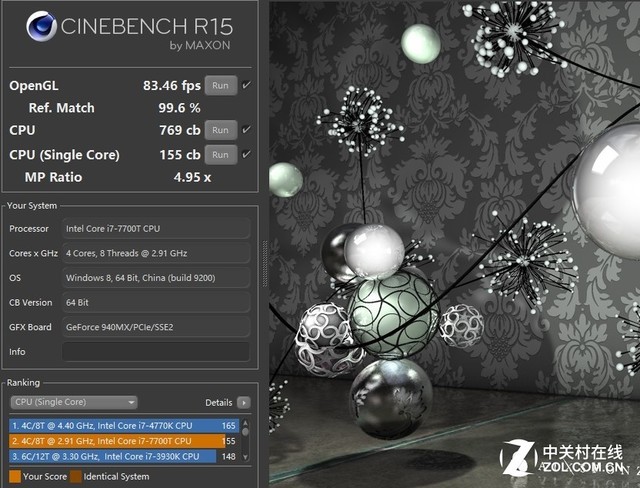
Task: Click the orange Your Score color swatch
Action: tap(14, 476)
